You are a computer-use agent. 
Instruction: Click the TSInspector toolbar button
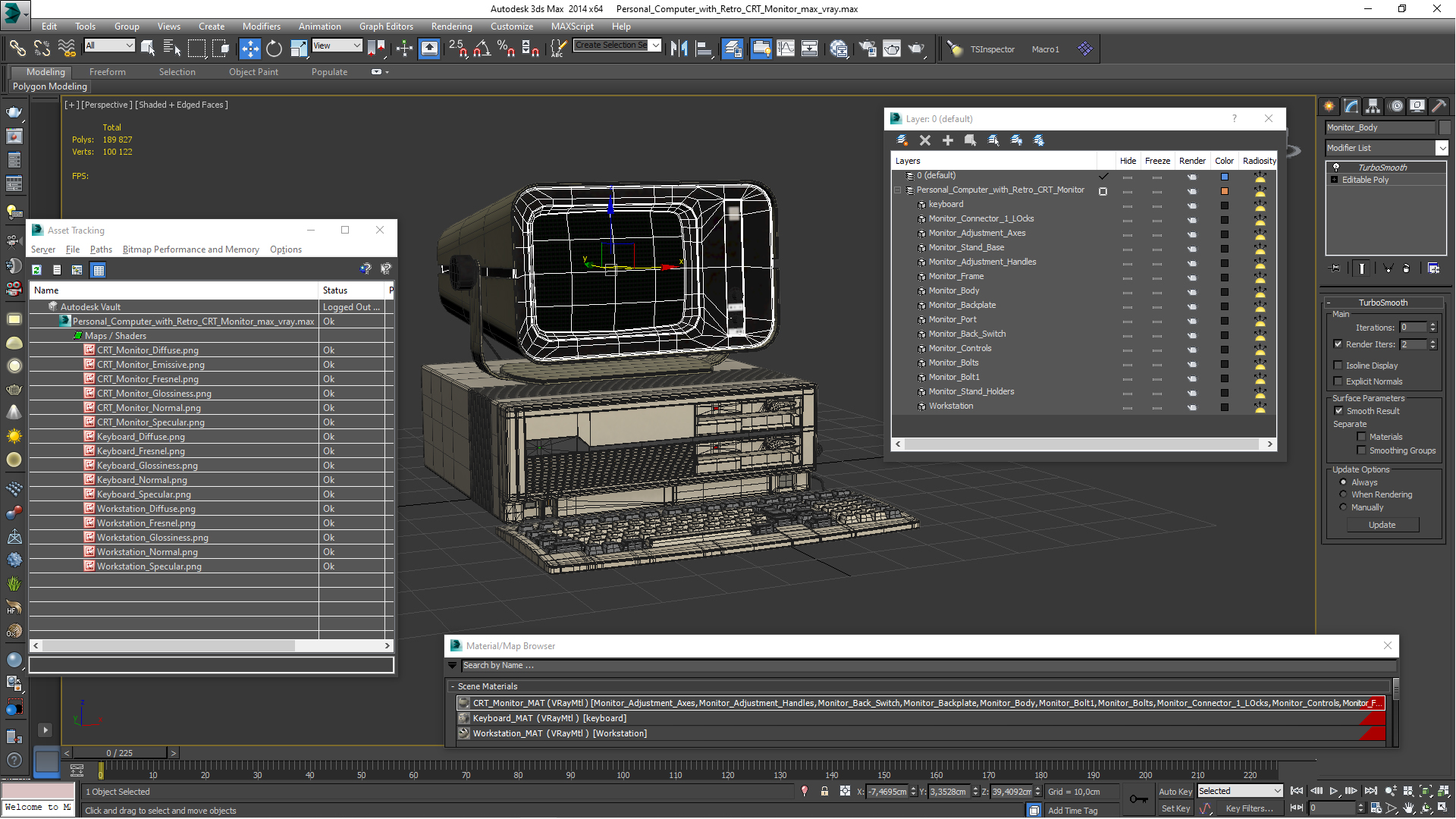992,49
